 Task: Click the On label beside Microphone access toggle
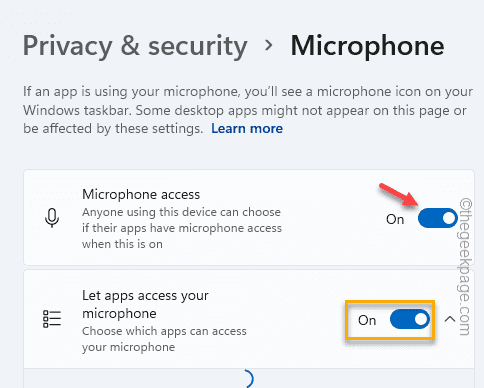pyautogui.click(x=395, y=219)
